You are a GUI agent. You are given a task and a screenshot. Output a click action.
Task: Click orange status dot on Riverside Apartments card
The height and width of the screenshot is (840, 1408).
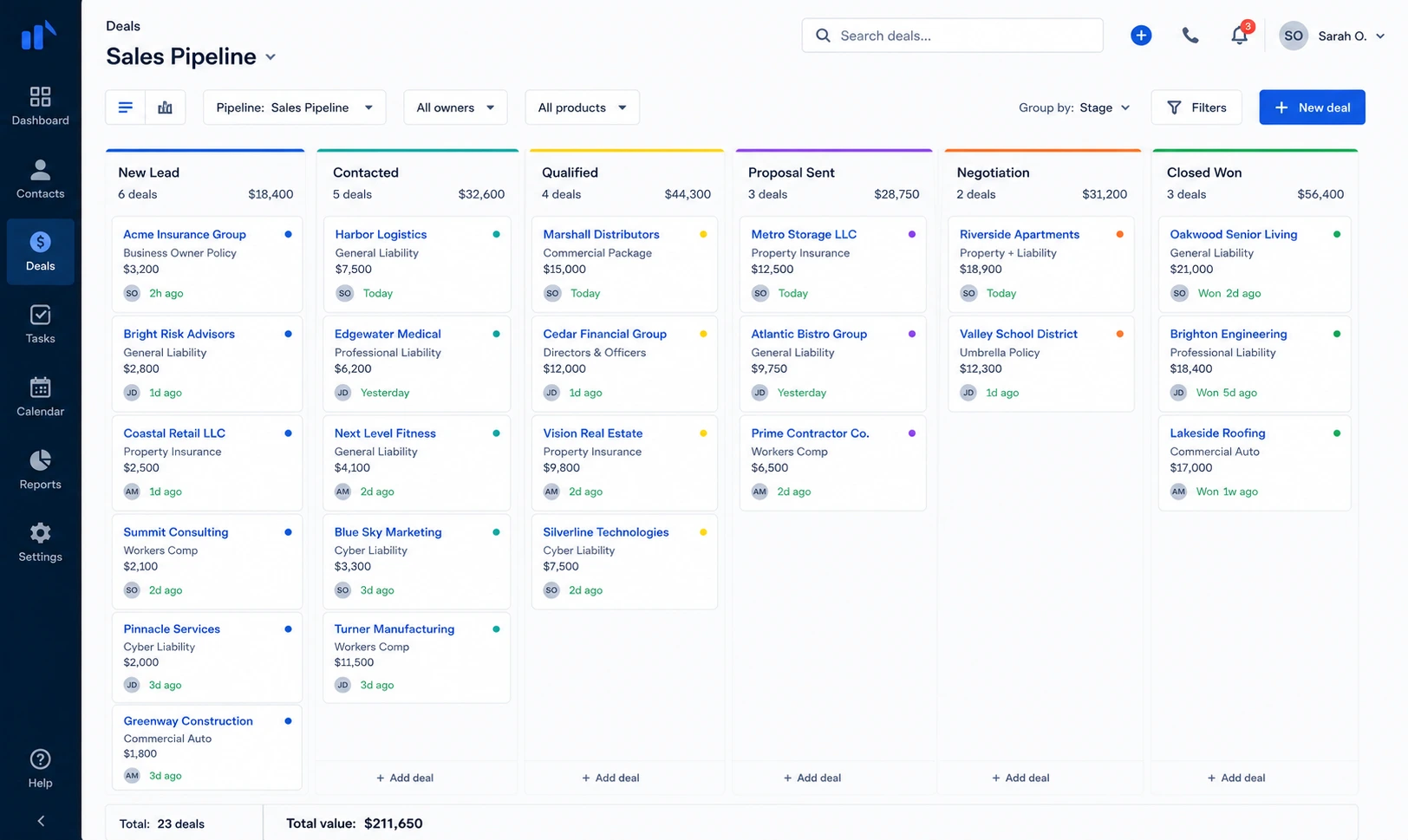pyautogui.click(x=1120, y=234)
